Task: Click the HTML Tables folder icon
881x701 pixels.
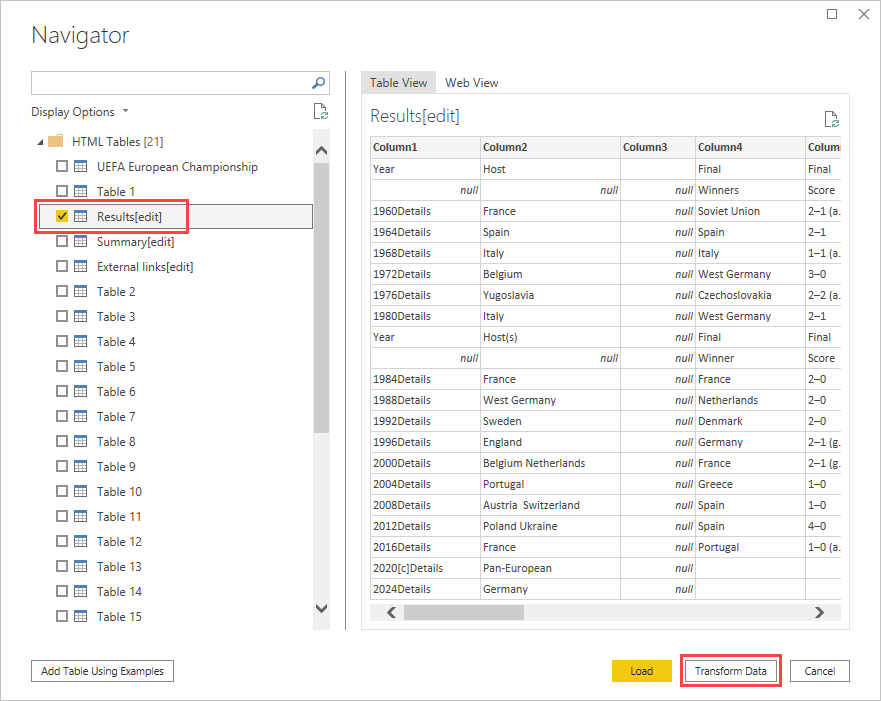Action: point(56,141)
